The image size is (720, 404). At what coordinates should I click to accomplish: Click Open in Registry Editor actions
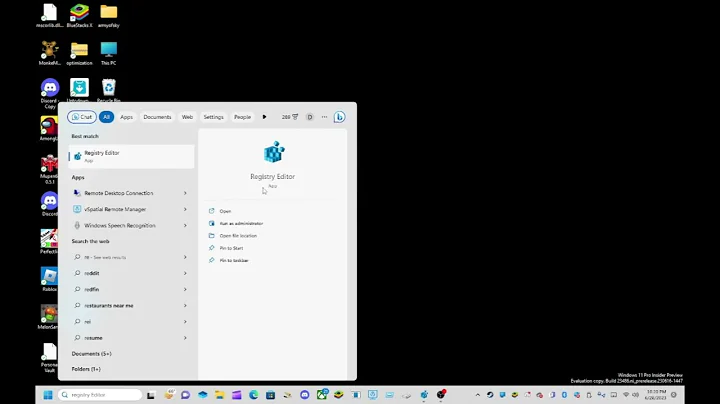[x=225, y=211]
